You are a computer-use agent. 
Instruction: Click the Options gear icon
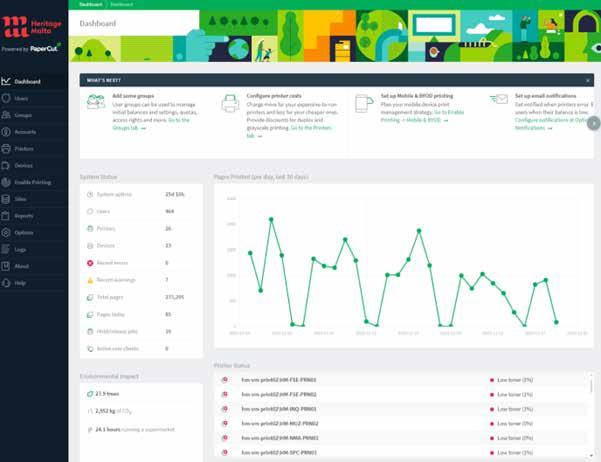[x=6, y=233]
